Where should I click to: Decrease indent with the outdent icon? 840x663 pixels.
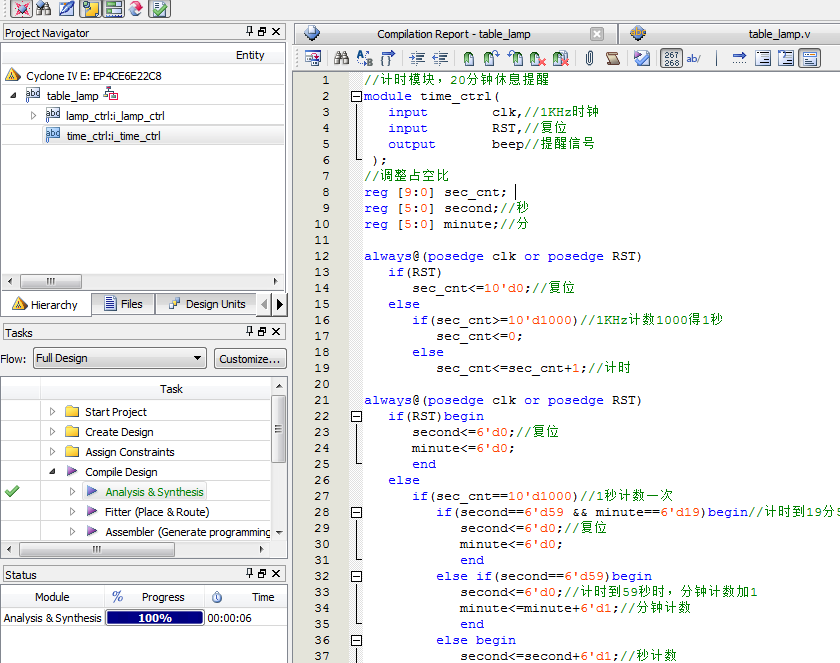coord(440,58)
